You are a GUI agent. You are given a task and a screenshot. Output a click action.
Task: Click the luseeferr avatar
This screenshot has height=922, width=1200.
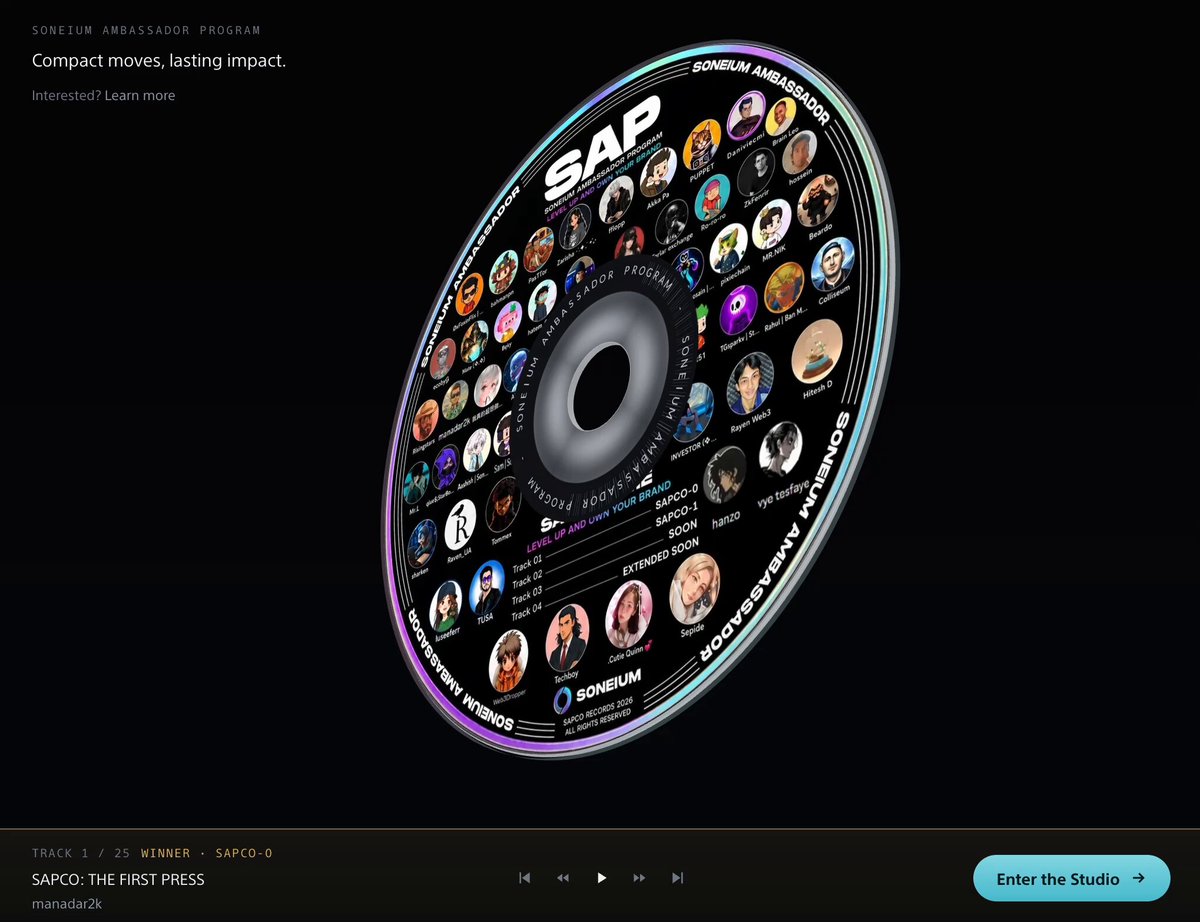[446, 606]
